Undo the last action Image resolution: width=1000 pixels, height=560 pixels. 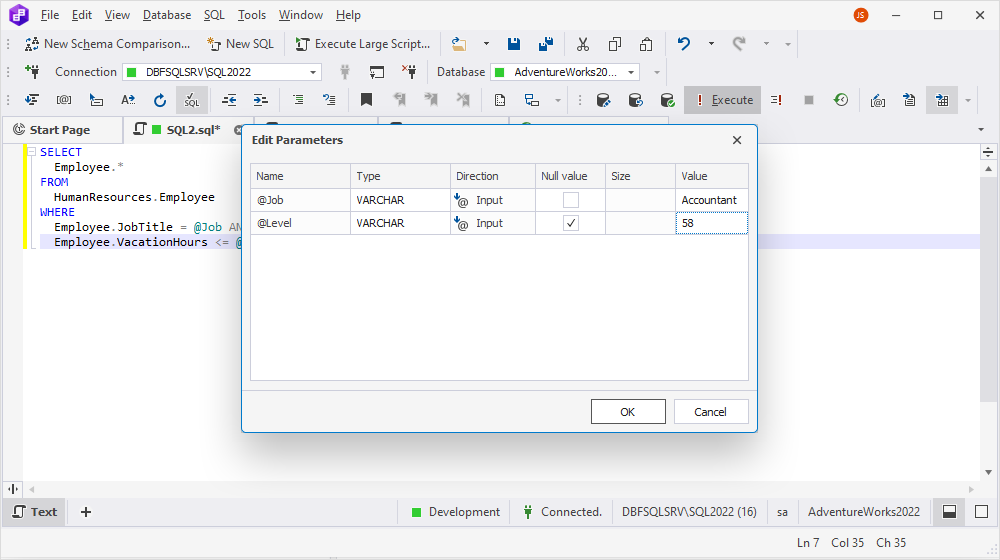[684, 44]
